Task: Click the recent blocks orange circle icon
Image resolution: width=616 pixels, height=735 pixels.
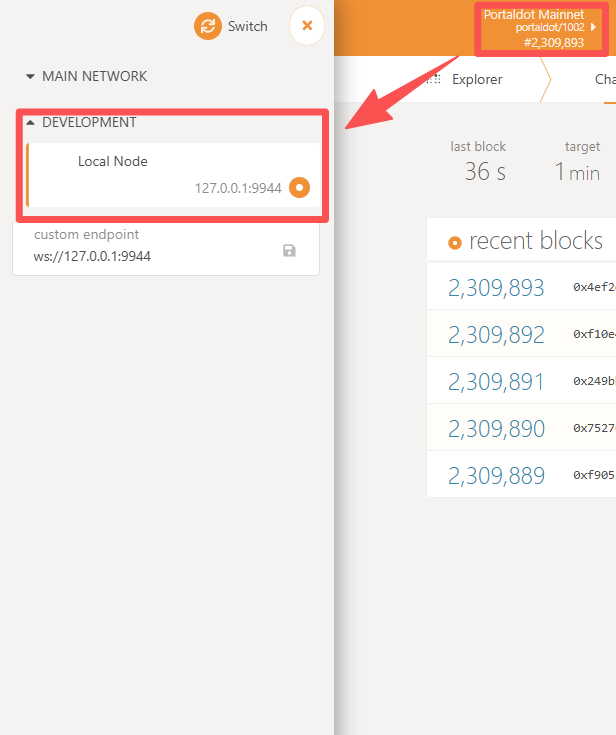Action: pyautogui.click(x=455, y=243)
